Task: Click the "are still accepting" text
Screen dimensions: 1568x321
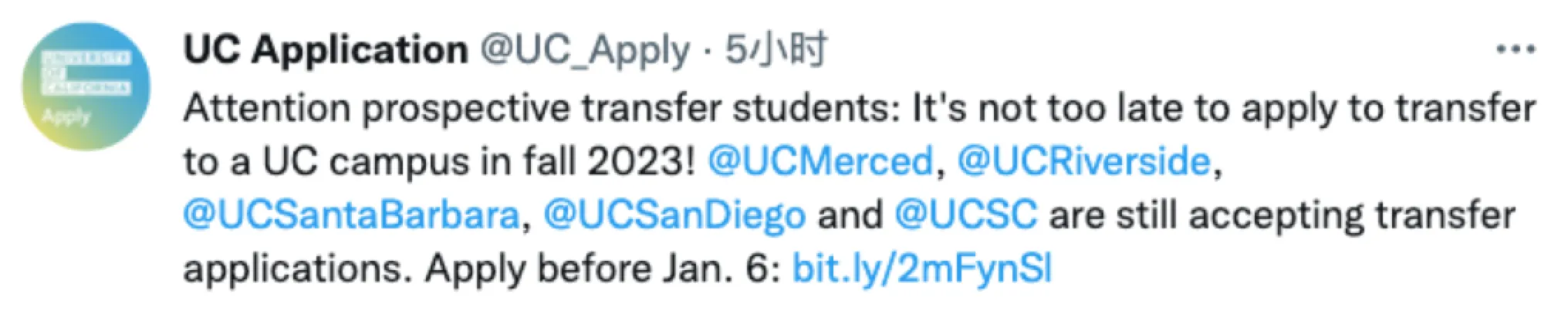Action: point(1205,215)
